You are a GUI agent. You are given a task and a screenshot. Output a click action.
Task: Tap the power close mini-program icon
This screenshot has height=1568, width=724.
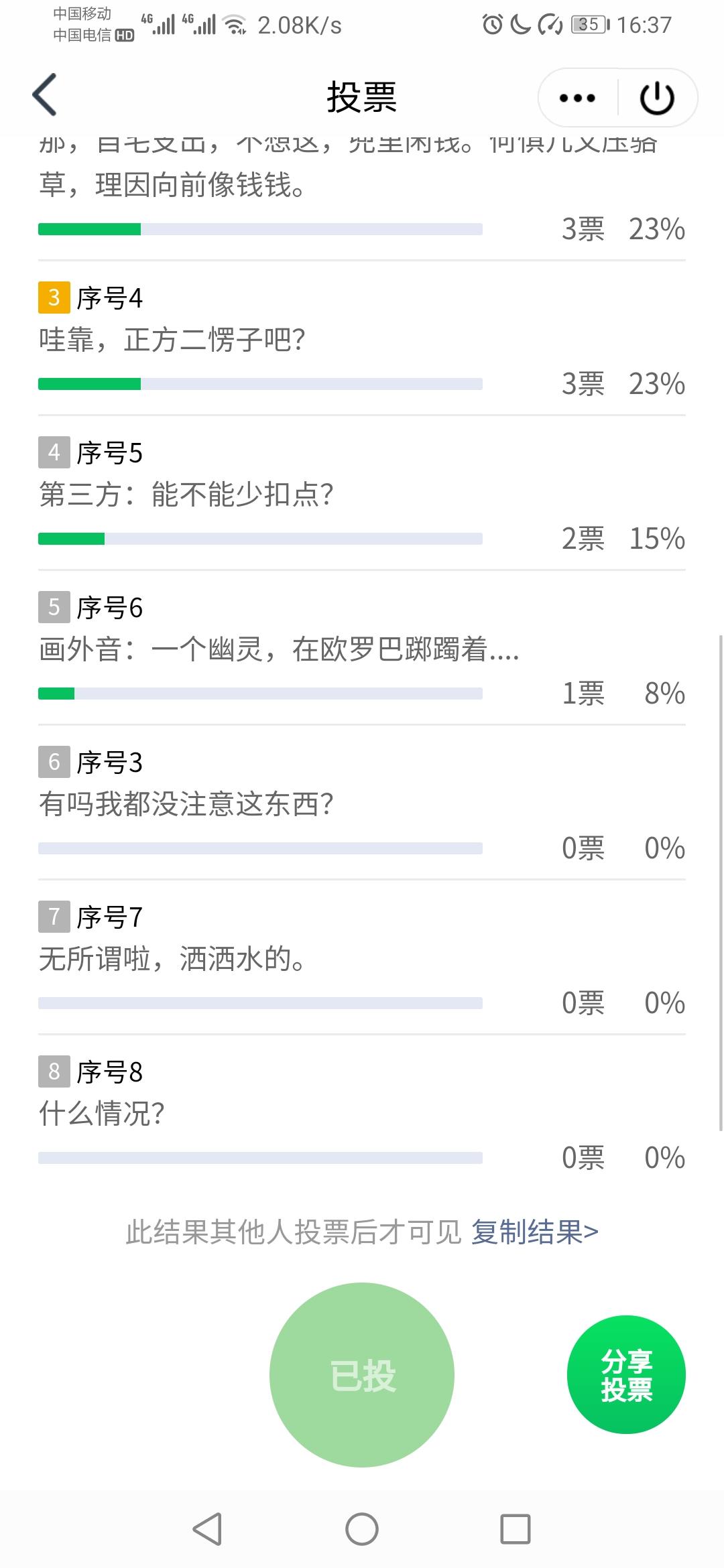[657, 98]
